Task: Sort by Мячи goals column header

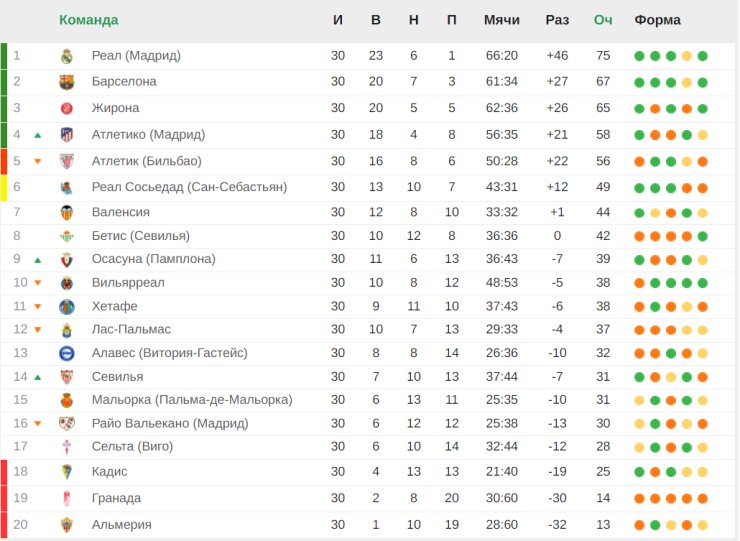Action: [502, 20]
